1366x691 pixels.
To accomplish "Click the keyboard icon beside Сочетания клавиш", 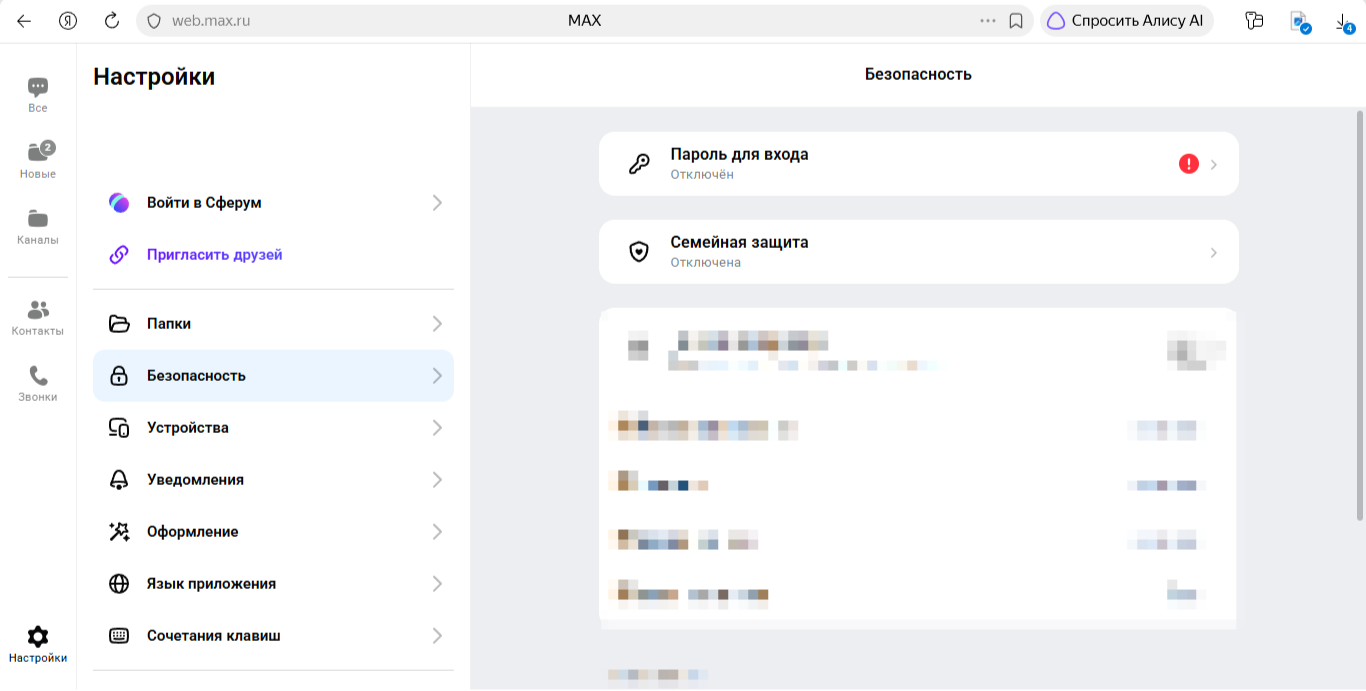I will click(119, 636).
